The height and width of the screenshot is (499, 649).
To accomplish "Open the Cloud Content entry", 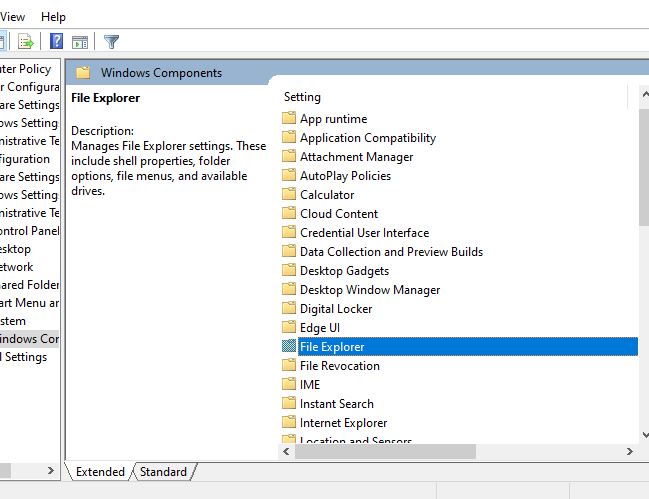I will coord(339,214).
